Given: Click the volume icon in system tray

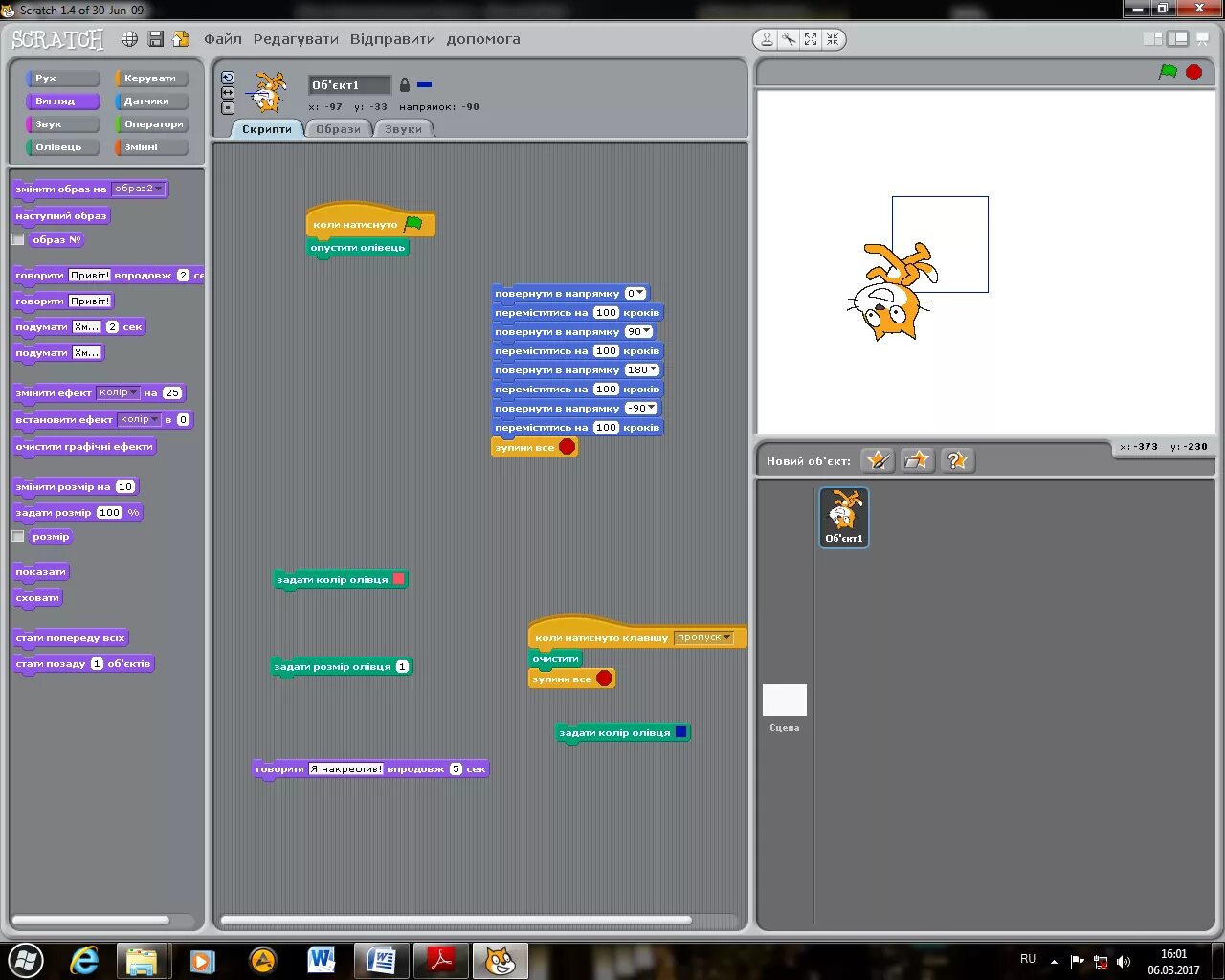Looking at the screenshot, I should (x=1123, y=962).
